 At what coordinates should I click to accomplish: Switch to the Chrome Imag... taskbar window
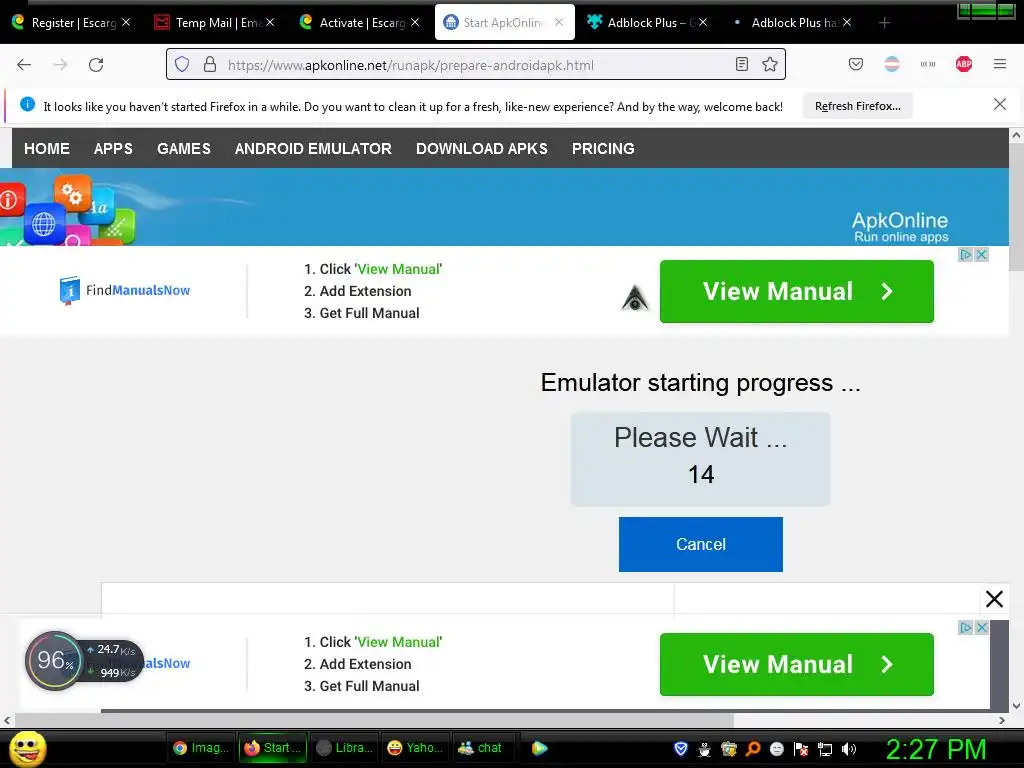[x=201, y=748]
